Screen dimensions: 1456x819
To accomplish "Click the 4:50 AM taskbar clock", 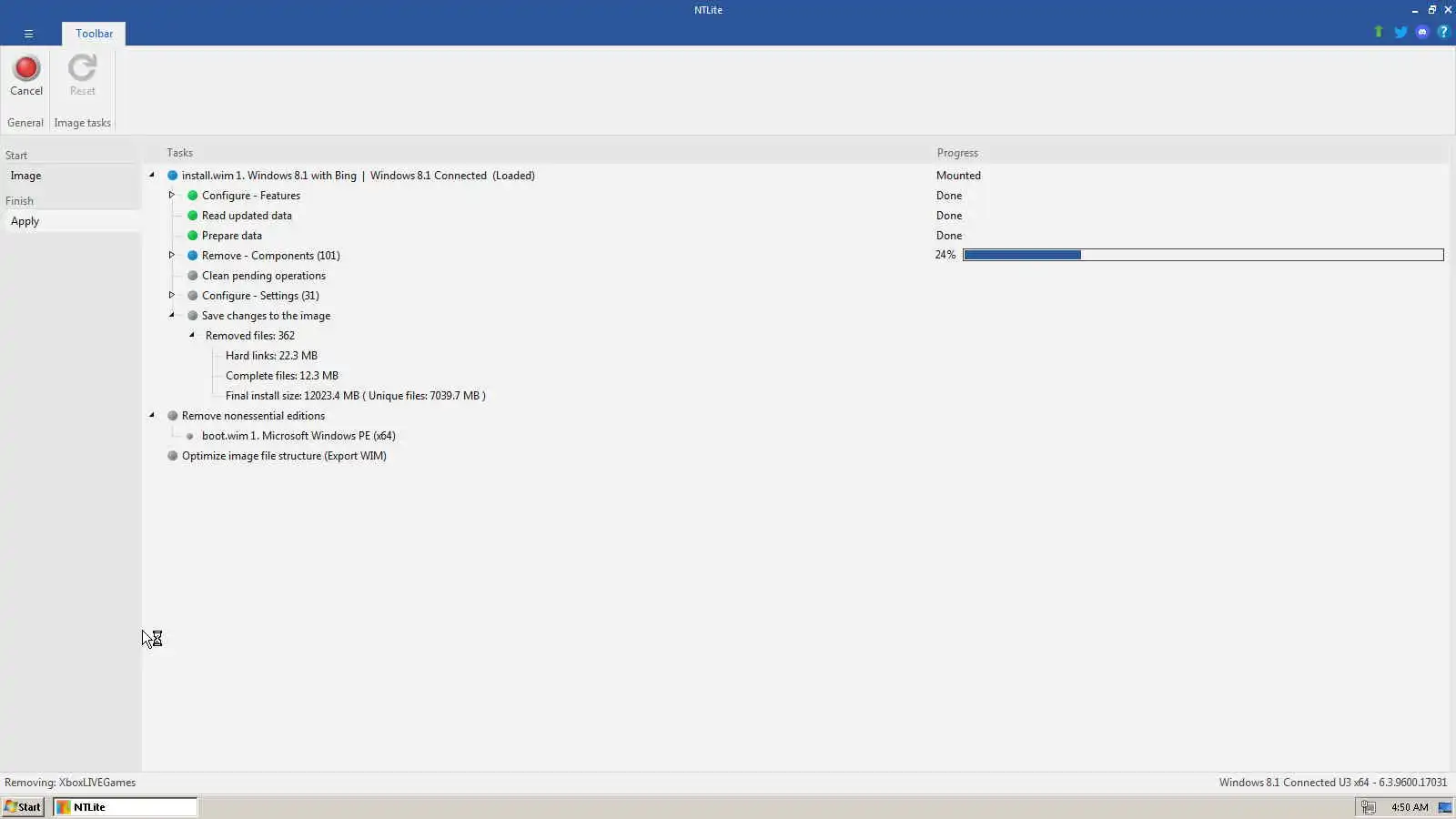I will 1409,807.
